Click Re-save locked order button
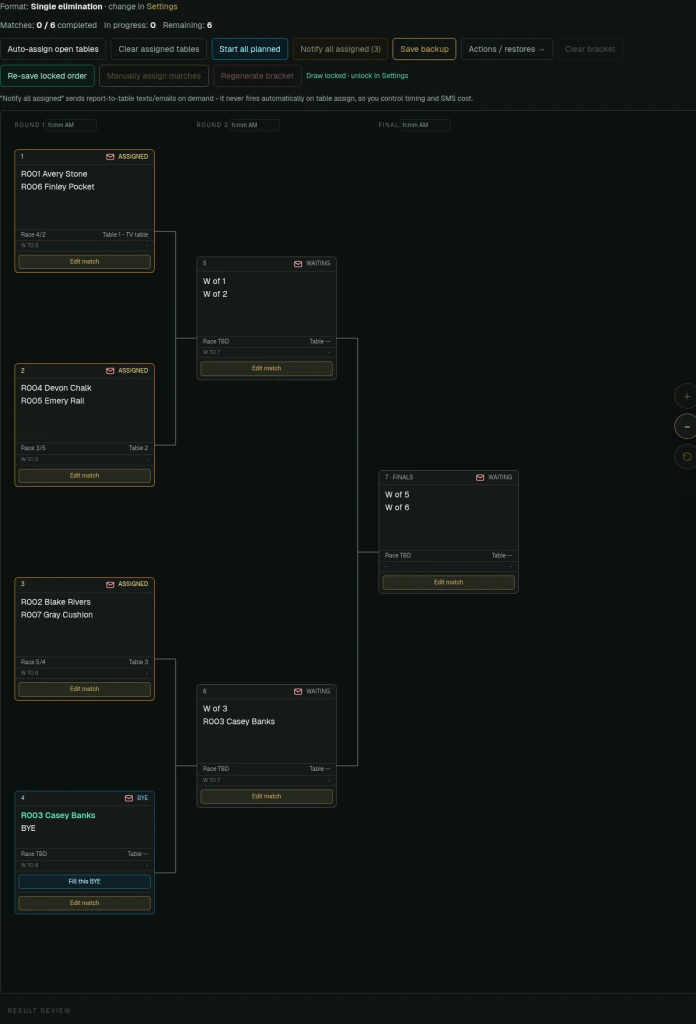The width and height of the screenshot is (696, 1024). pyautogui.click(x=47, y=76)
